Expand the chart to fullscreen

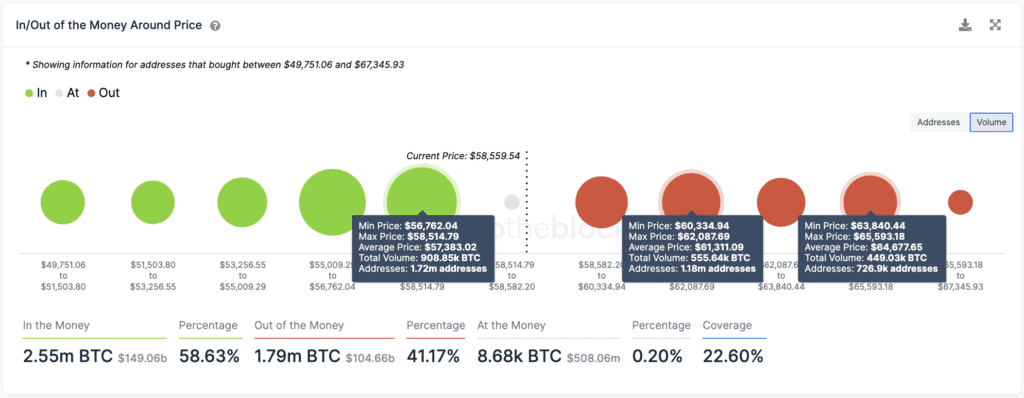995,25
